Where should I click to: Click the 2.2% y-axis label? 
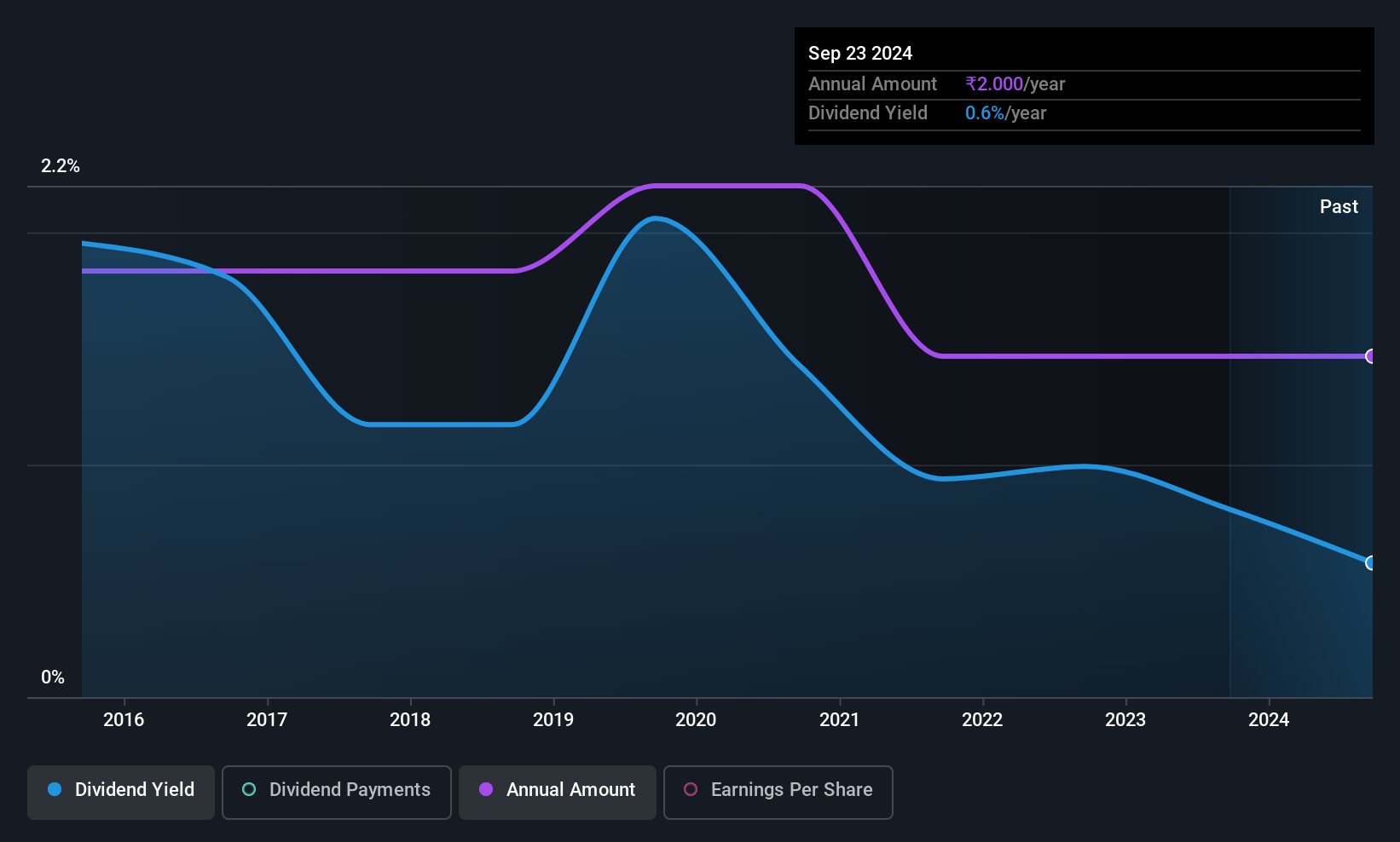coord(61,166)
